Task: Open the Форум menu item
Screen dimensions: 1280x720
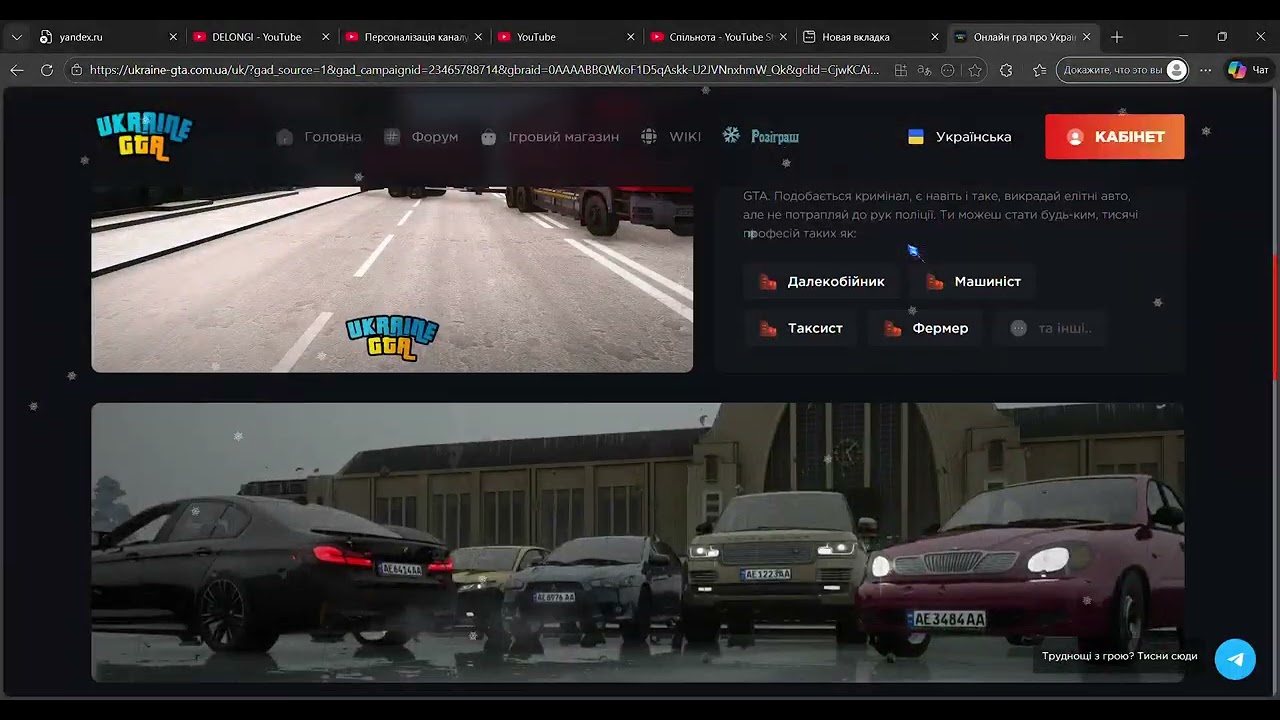Action: click(421, 137)
